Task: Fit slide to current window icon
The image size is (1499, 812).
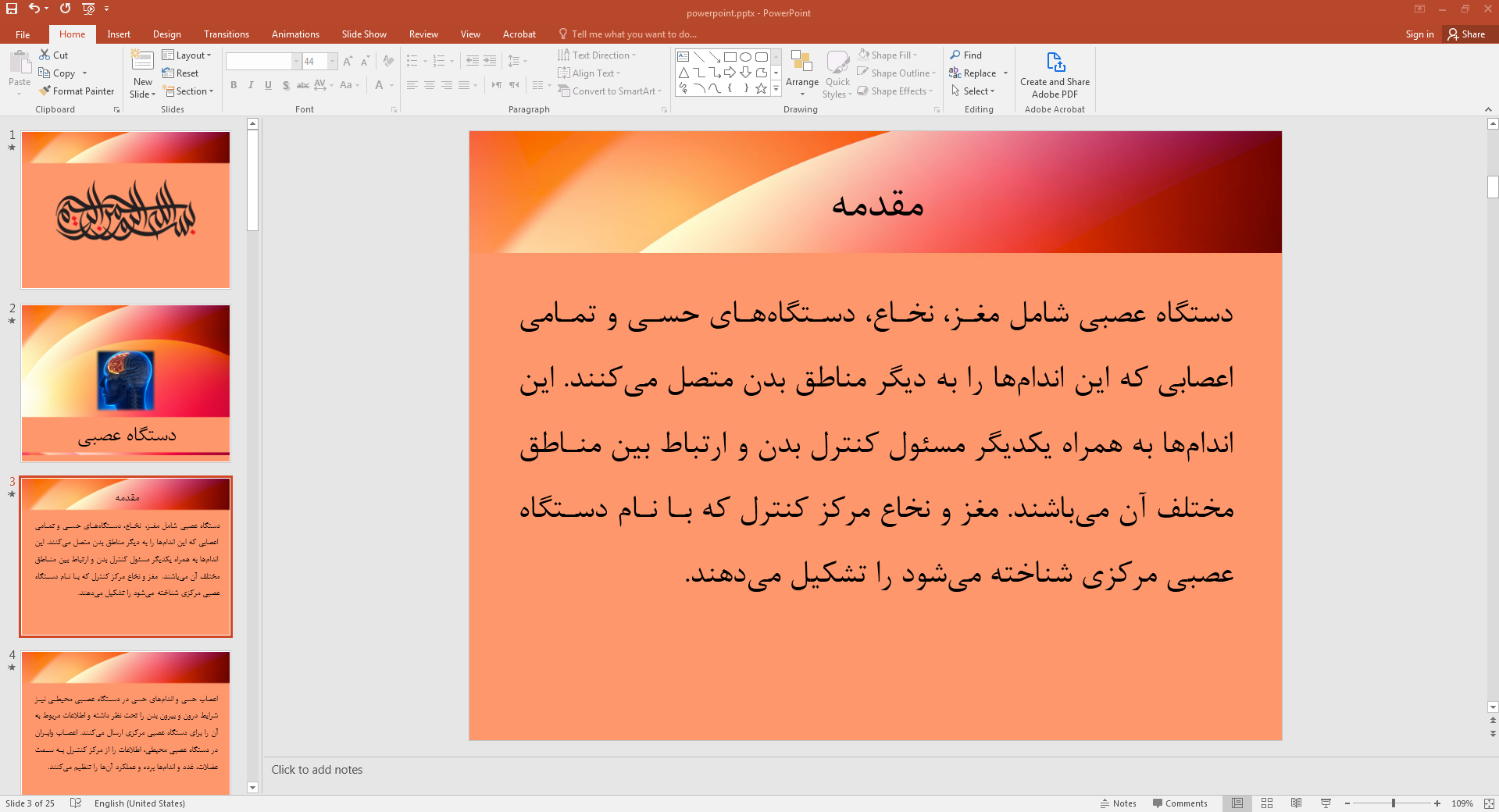Action: tap(1489, 803)
